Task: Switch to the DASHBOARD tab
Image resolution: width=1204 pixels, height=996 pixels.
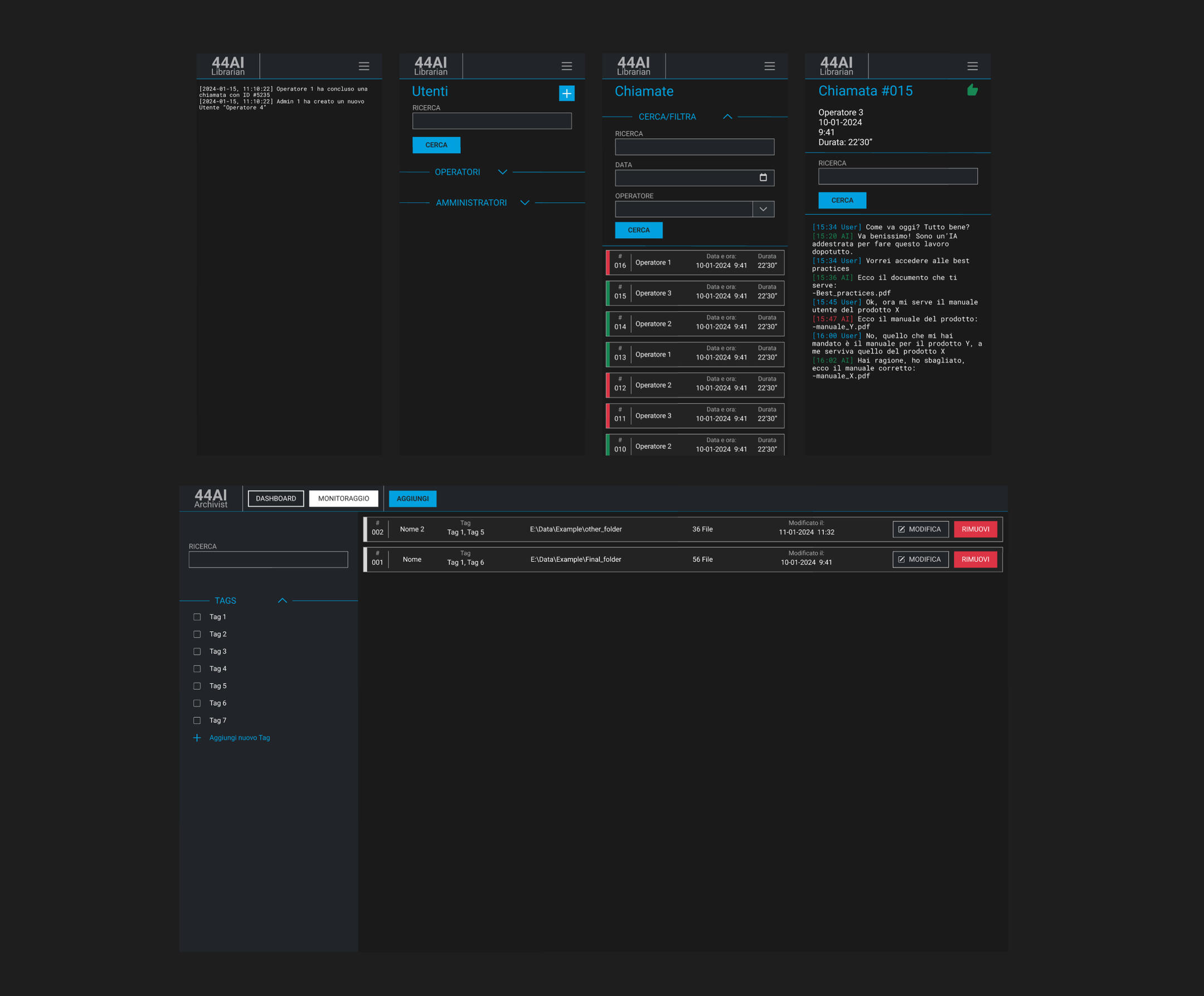Action: click(276, 499)
